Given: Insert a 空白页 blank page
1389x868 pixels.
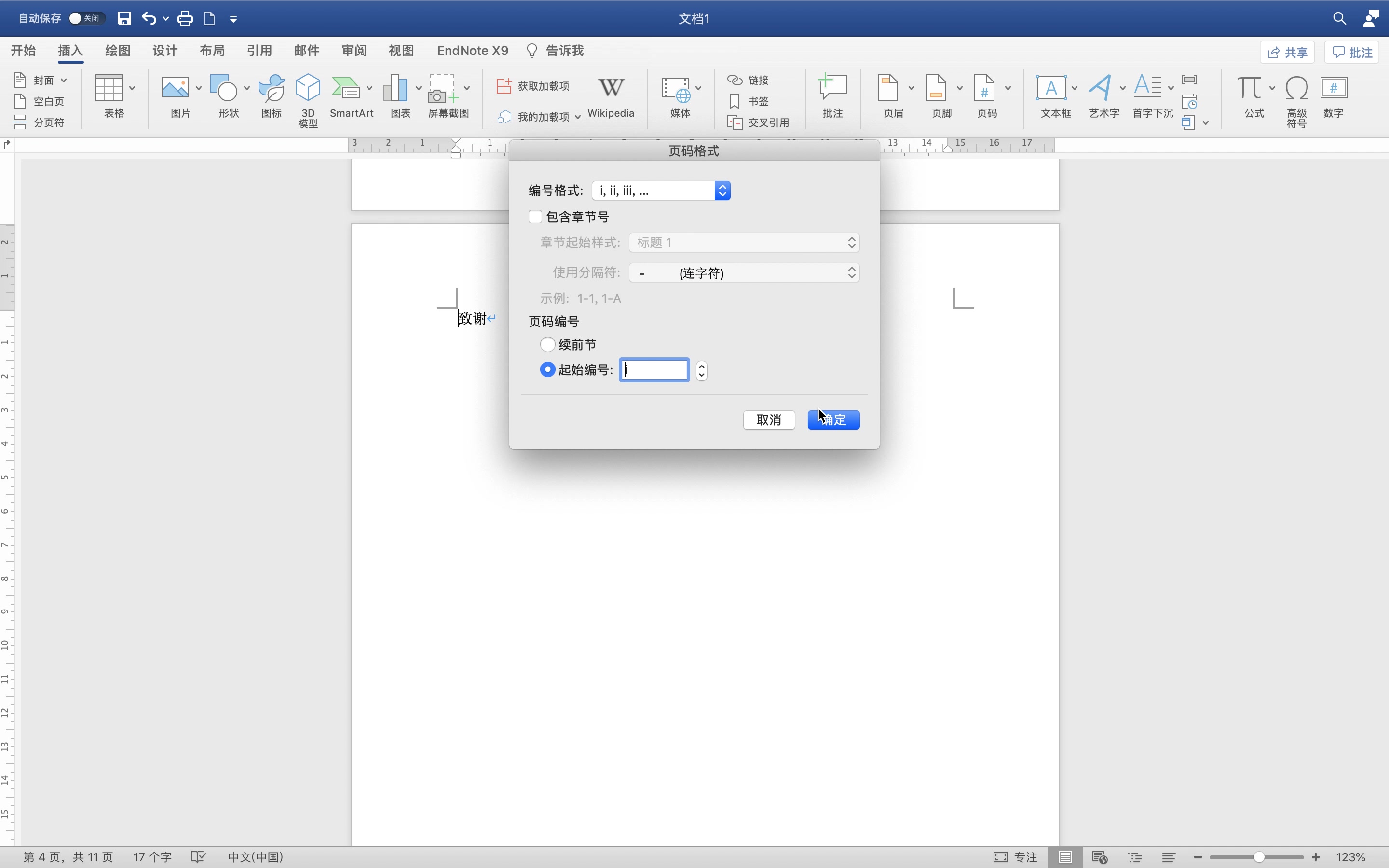Looking at the screenshot, I should coord(39,101).
